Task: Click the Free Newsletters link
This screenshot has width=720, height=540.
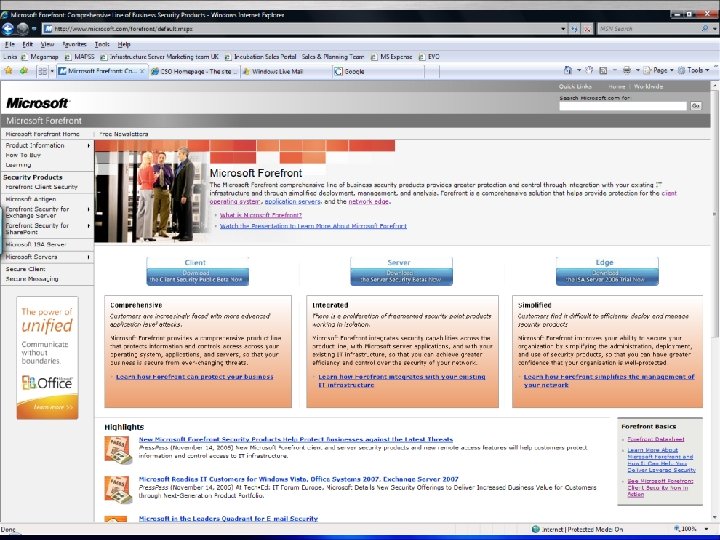Action: click(x=124, y=134)
